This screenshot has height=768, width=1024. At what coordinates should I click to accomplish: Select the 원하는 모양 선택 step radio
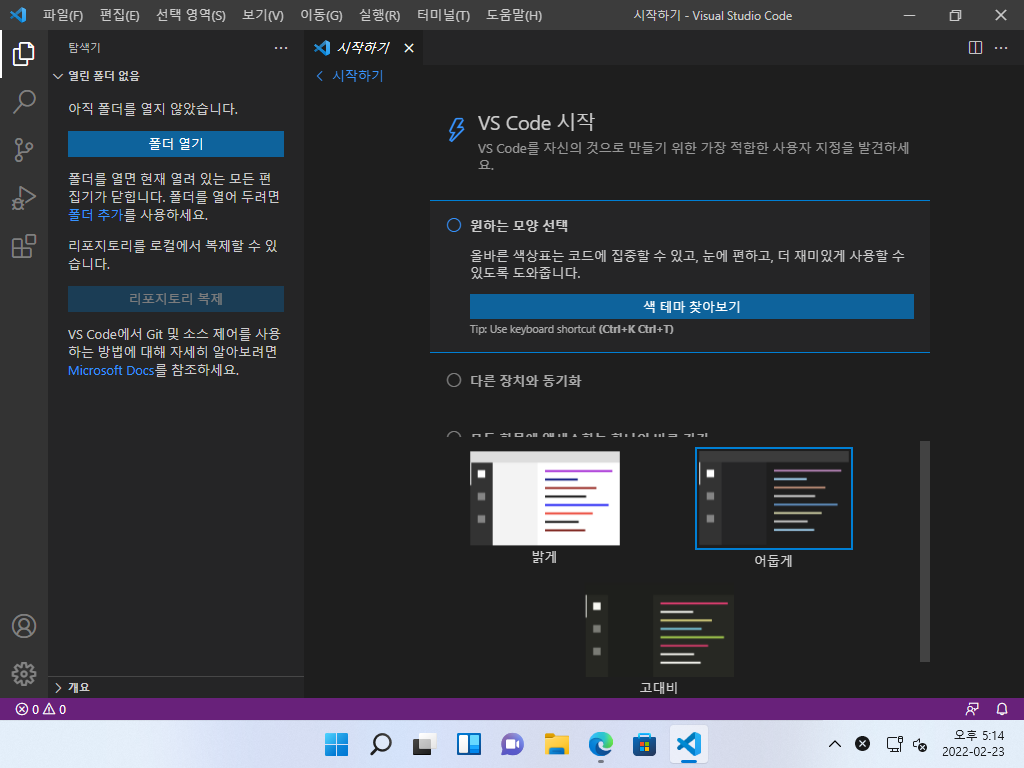click(454, 225)
